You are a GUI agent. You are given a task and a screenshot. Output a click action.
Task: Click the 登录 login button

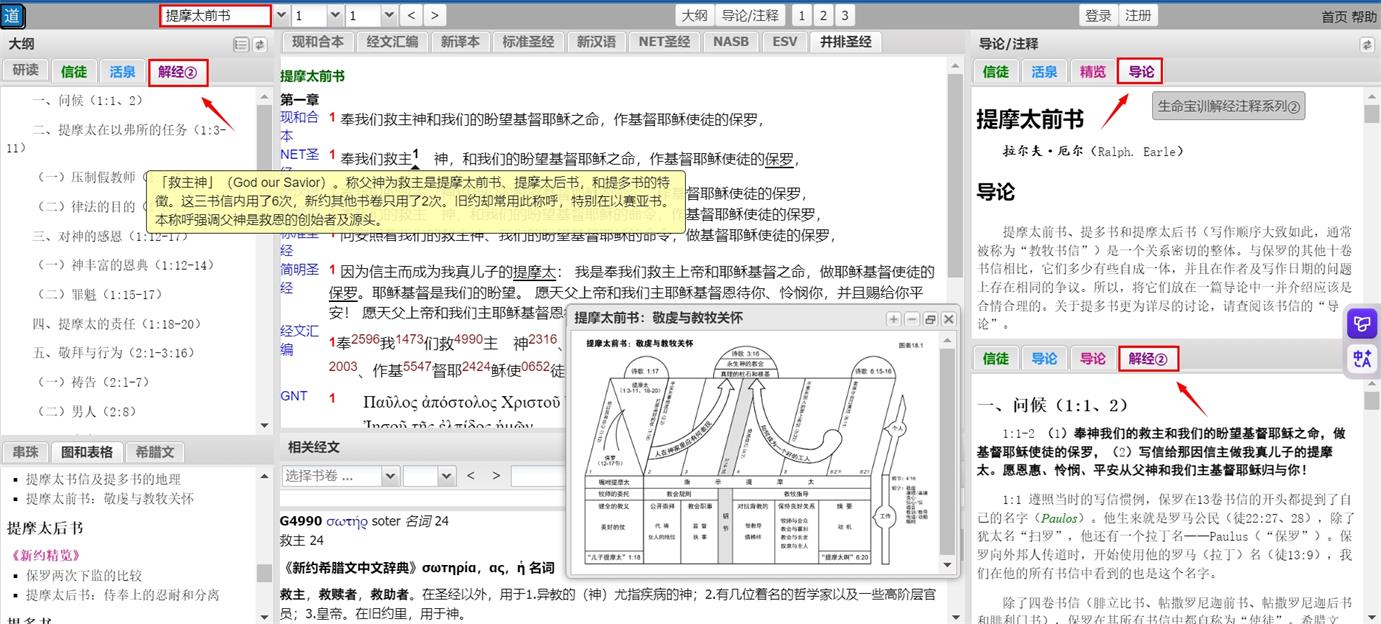coord(1098,15)
